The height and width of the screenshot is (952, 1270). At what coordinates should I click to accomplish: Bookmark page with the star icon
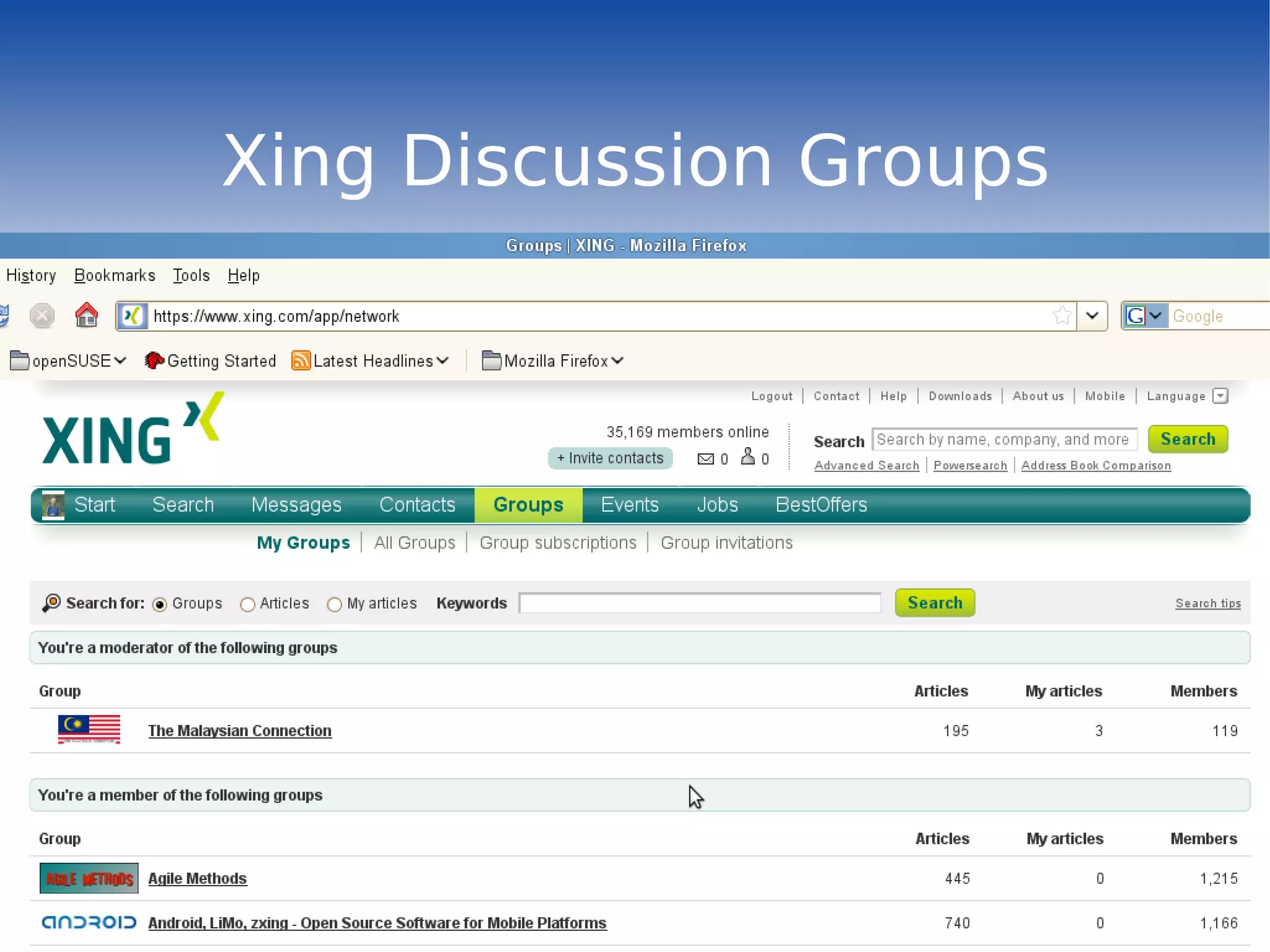click(1062, 316)
